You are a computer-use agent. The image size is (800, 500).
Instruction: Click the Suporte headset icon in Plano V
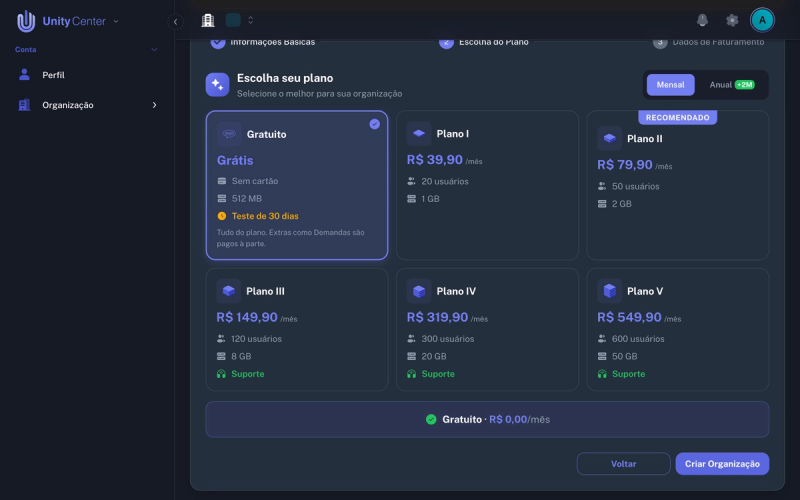click(602, 374)
